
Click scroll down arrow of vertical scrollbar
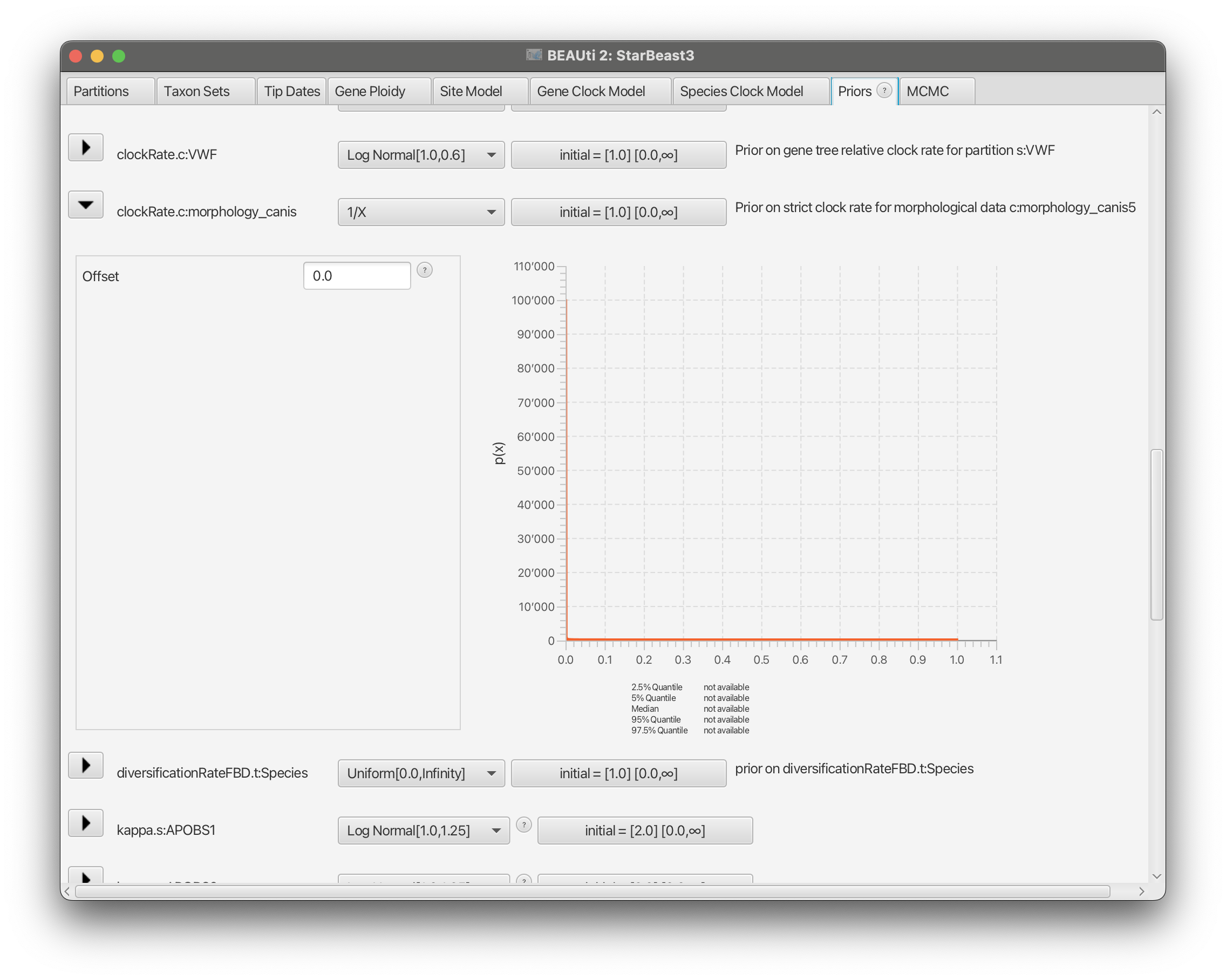[x=1156, y=876]
